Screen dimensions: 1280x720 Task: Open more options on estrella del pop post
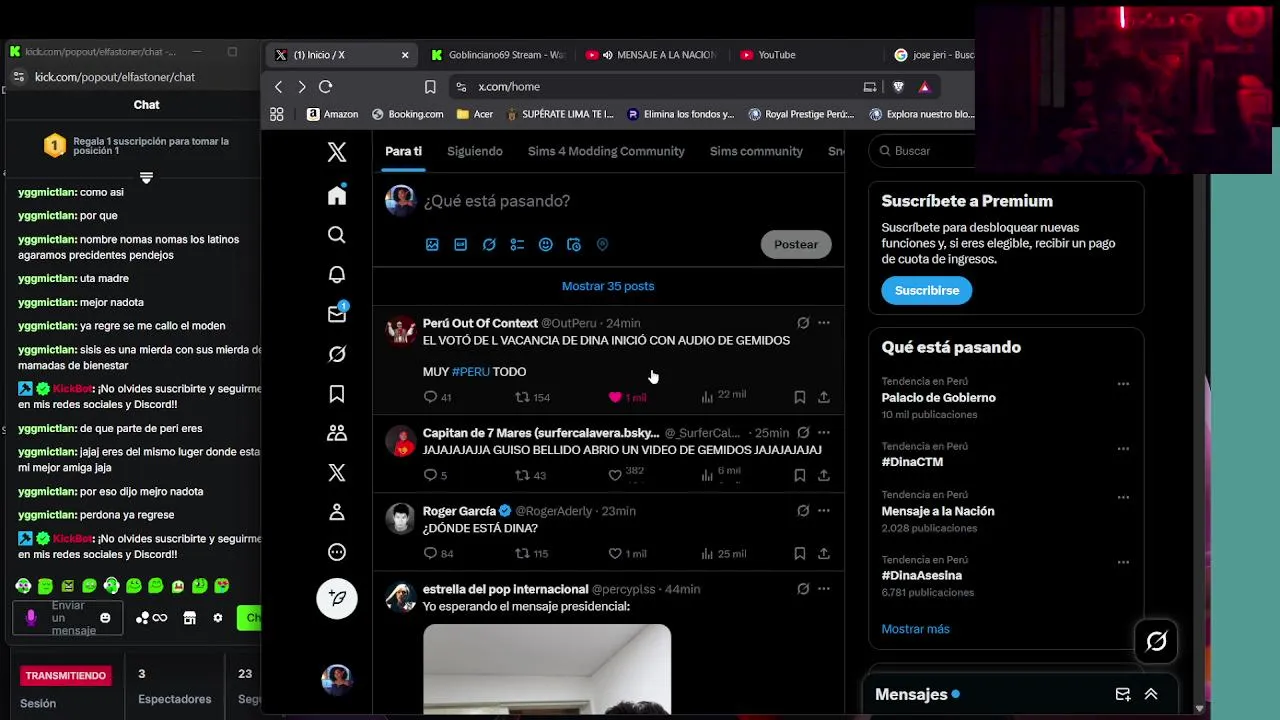click(824, 589)
